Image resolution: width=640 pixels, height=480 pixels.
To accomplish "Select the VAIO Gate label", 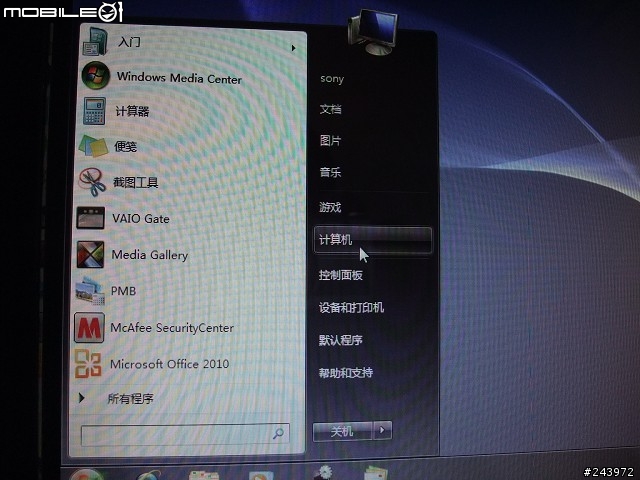I will pos(141,218).
